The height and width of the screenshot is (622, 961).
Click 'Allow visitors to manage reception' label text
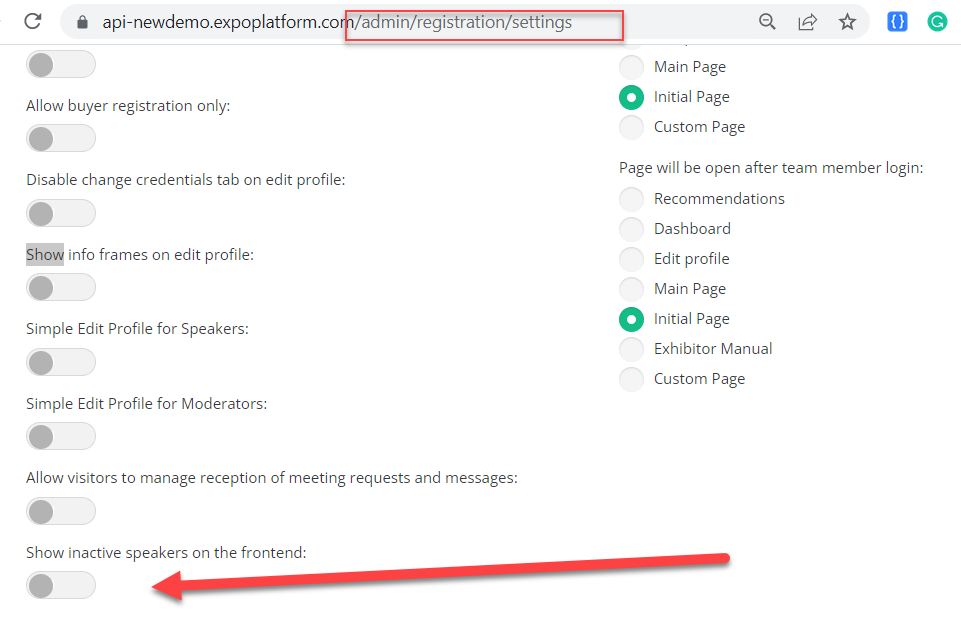272,478
